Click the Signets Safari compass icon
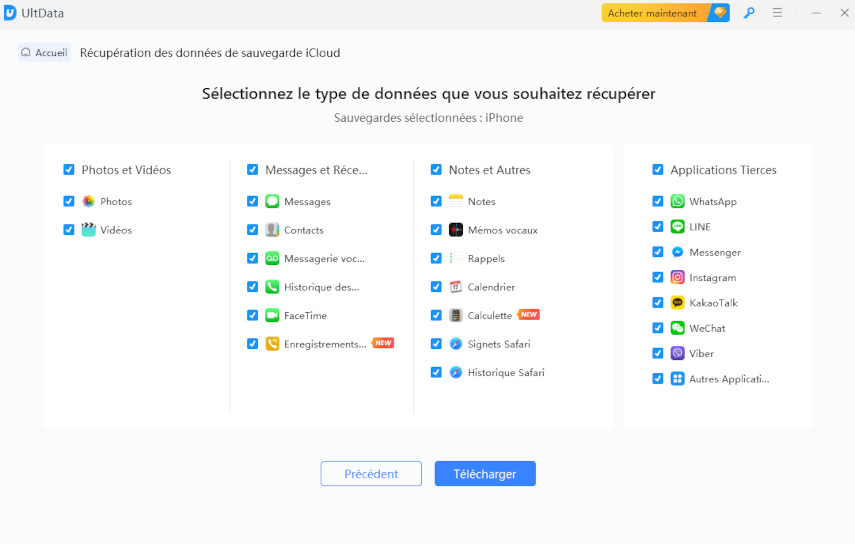Screen dimensions: 855x544 [x=456, y=344]
